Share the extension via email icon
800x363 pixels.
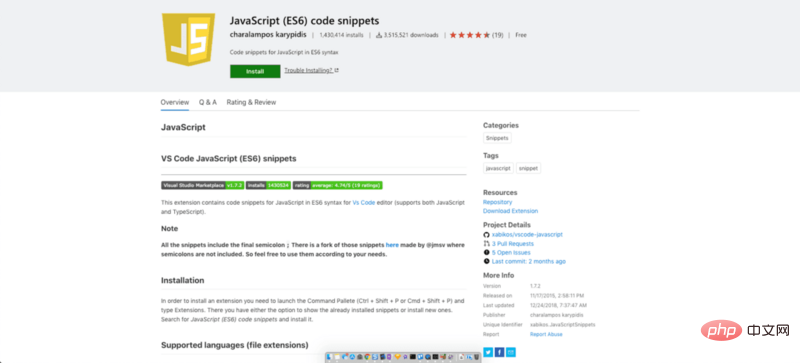point(511,352)
